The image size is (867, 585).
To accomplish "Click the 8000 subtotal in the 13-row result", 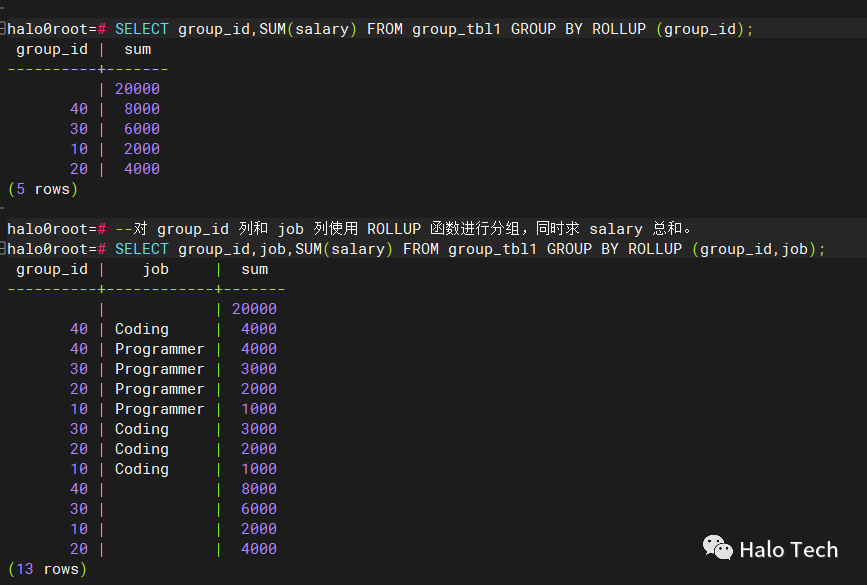I will (259, 489).
